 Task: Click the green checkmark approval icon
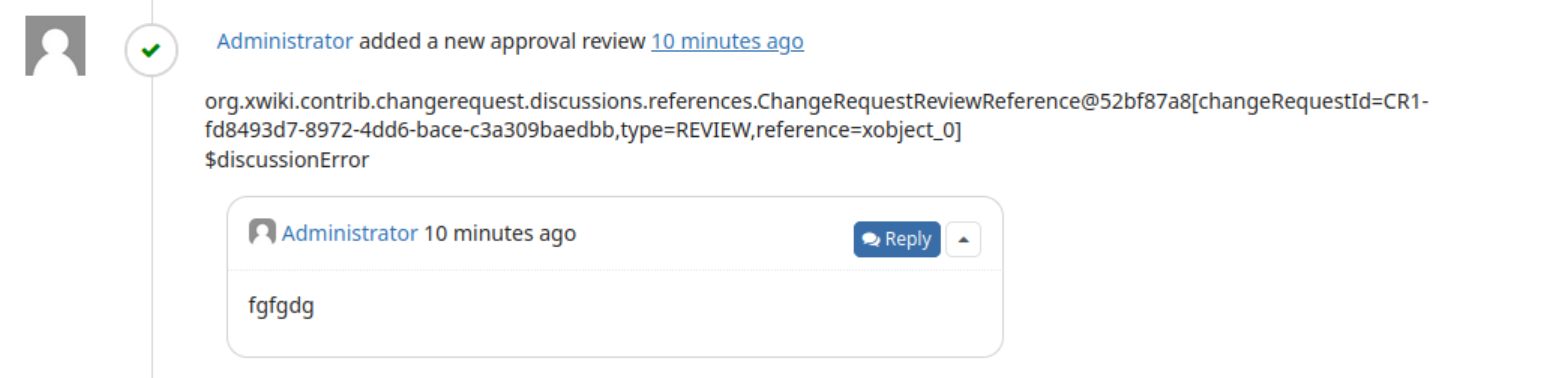151,50
